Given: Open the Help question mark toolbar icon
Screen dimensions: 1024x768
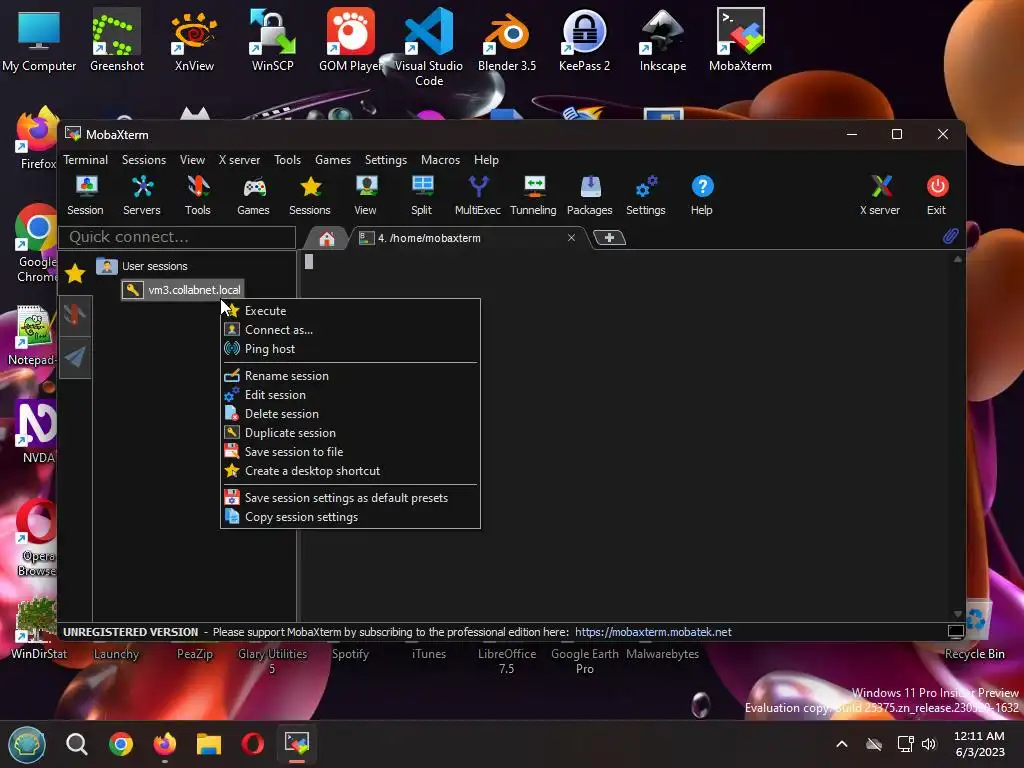Looking at the screenshot, I should pos(702,195).
